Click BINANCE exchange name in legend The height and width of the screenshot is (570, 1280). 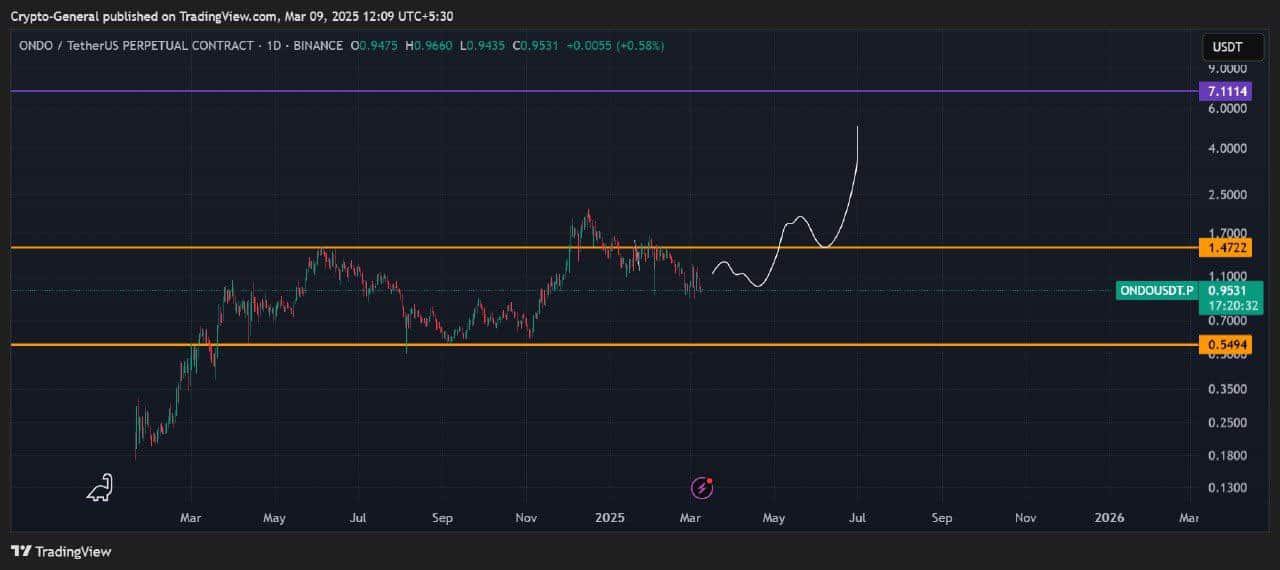pos(317,46)
